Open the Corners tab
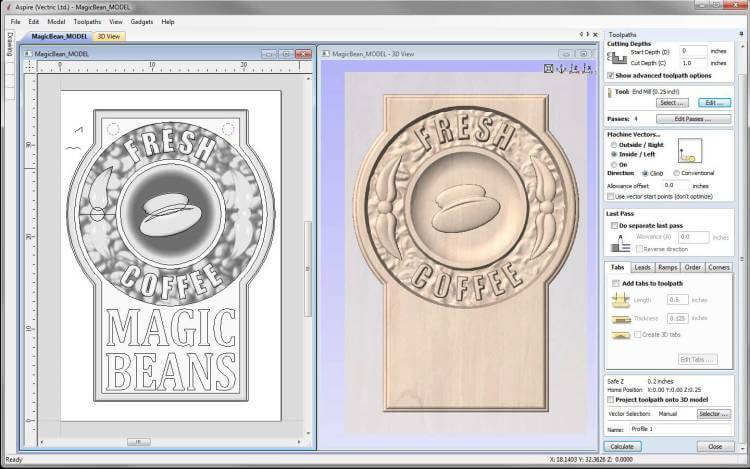The width and height of the screenshot is (750, 469). pyautogui.click(x=718, y=268)
